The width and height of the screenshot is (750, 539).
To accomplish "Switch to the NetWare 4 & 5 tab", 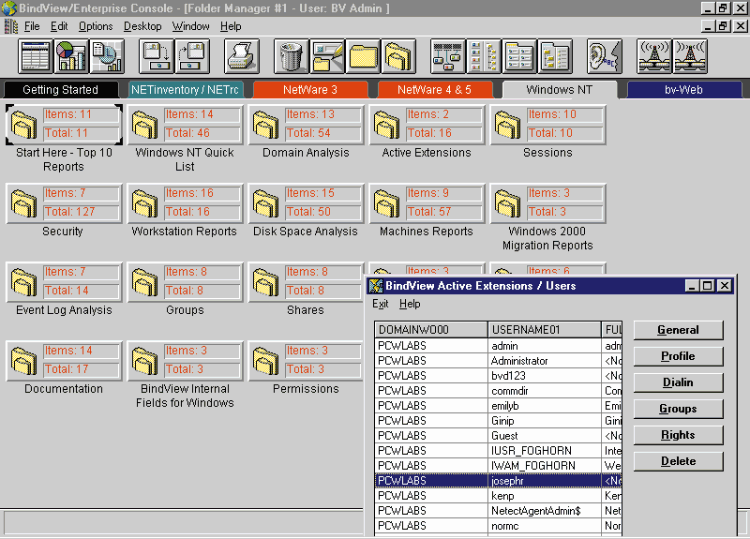I will (435, 89).
